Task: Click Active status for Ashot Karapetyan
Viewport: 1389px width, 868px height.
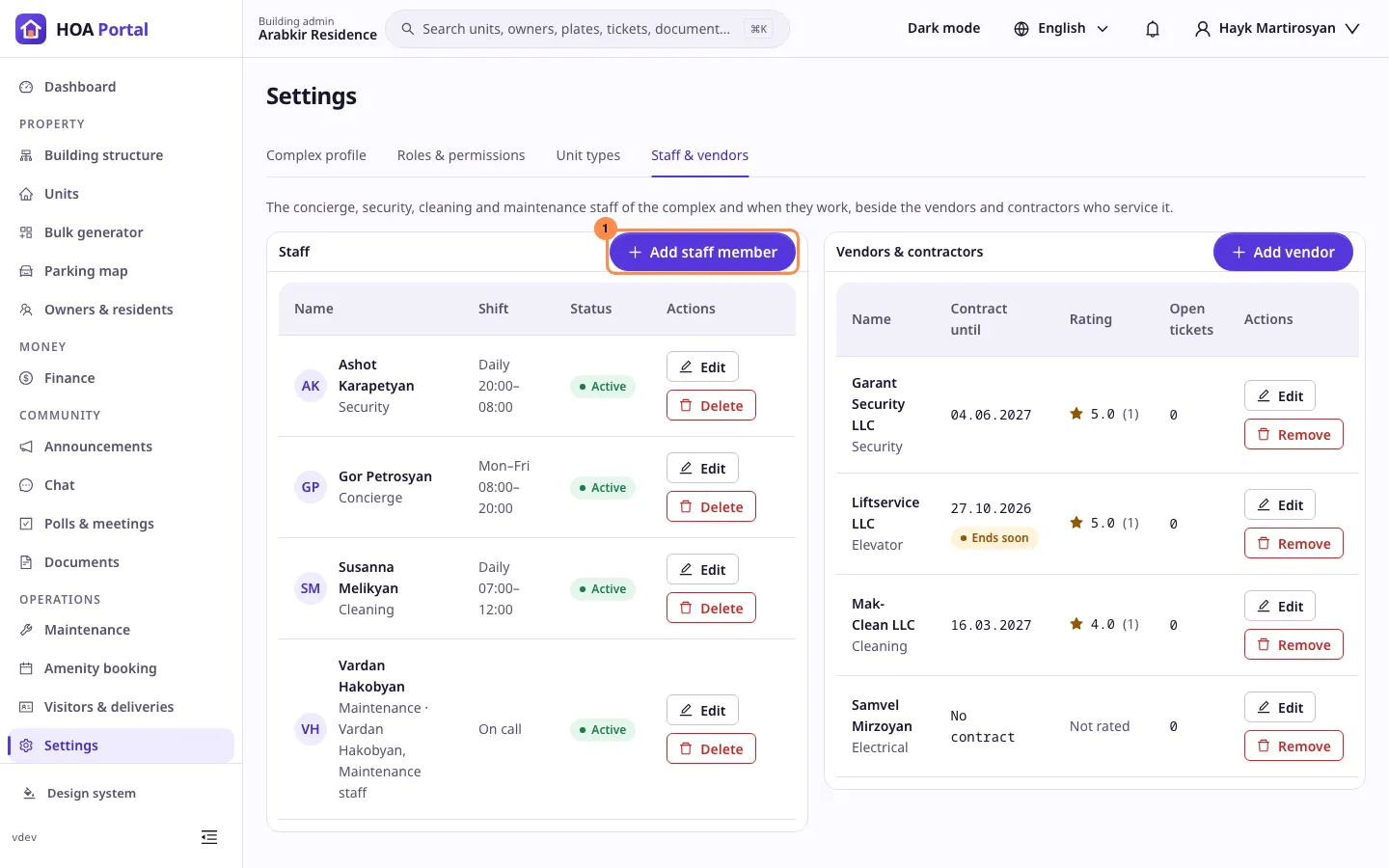Action: click(603, 387)
